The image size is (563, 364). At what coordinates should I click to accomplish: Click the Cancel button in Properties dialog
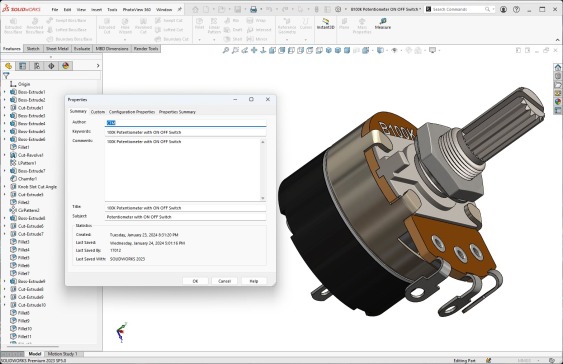point(224,281)
